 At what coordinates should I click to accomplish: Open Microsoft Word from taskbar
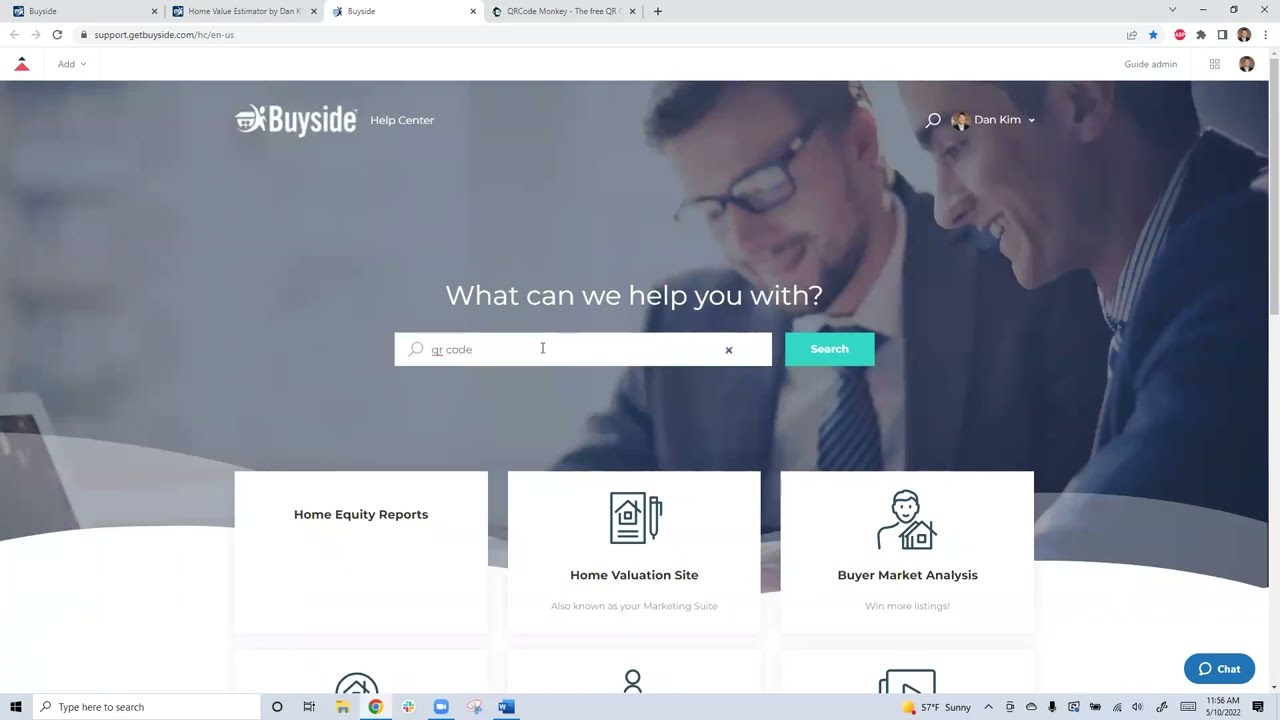[506, 707]
